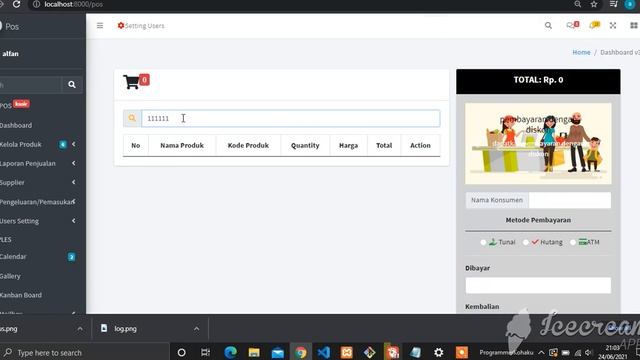This screenshot has width=640, height=360.
Task: Select Hutang payment method
Action: point(526,242)
